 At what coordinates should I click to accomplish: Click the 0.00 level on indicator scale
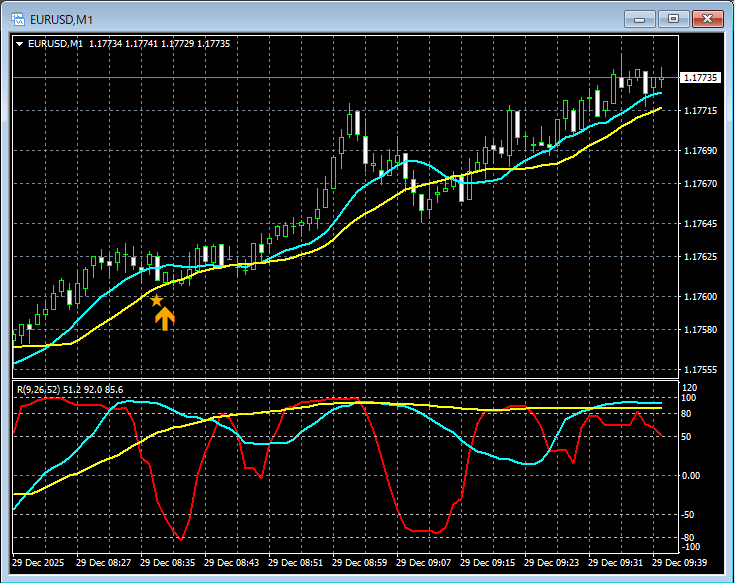[691, 476]
